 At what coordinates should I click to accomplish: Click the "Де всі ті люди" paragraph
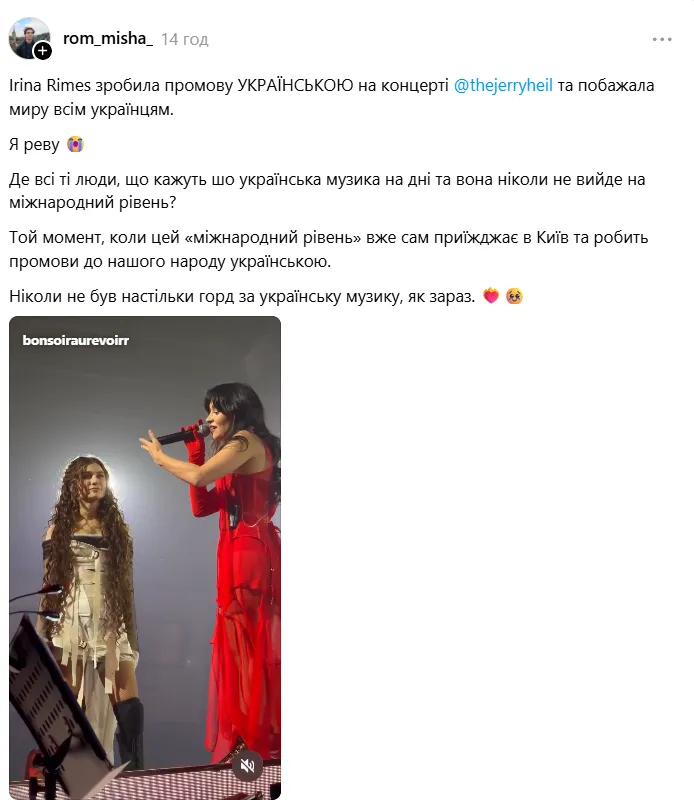tap(328, 191)
